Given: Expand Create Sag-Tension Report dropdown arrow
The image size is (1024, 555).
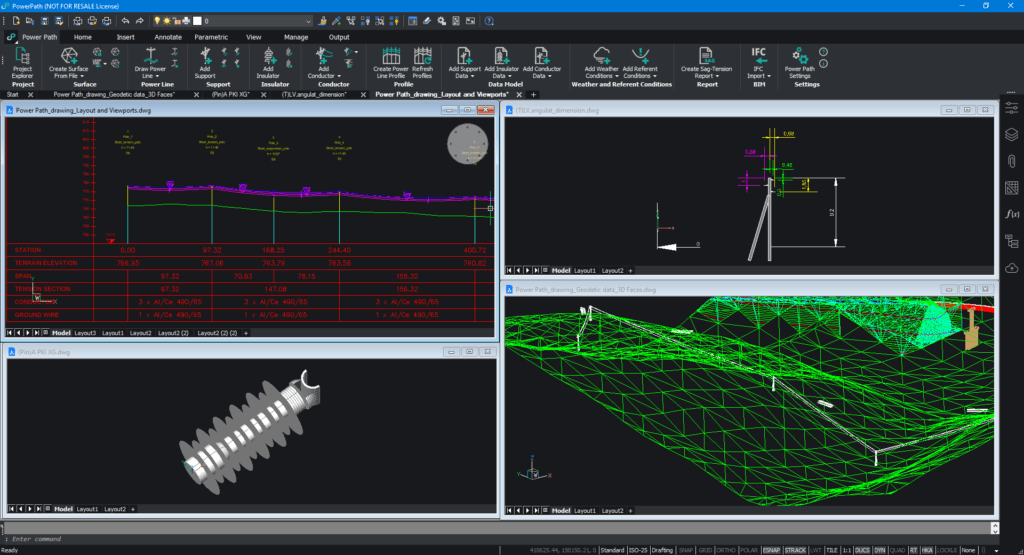Looking at the screenshot, I should (718, 76).
